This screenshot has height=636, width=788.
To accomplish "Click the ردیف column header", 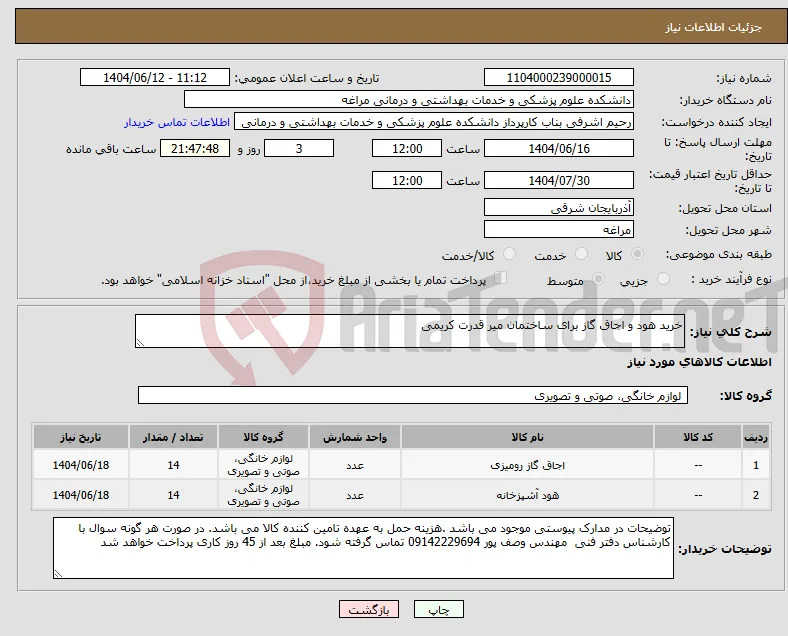I will point(756,437).
